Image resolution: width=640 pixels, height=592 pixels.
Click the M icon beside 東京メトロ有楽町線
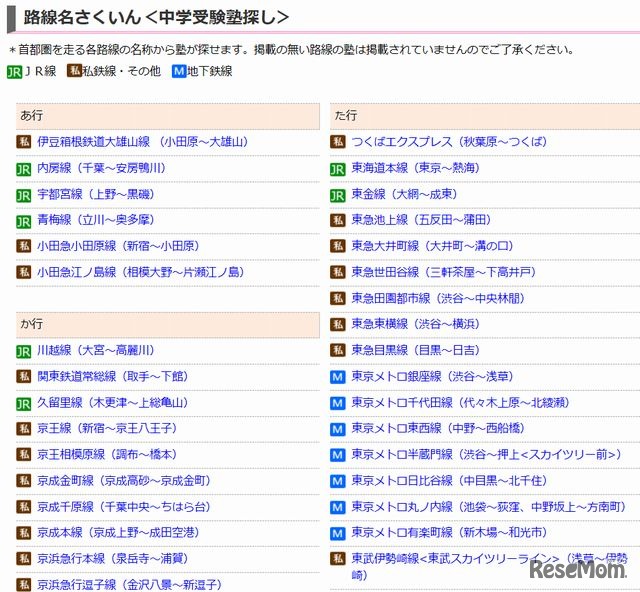click(338, 533)
